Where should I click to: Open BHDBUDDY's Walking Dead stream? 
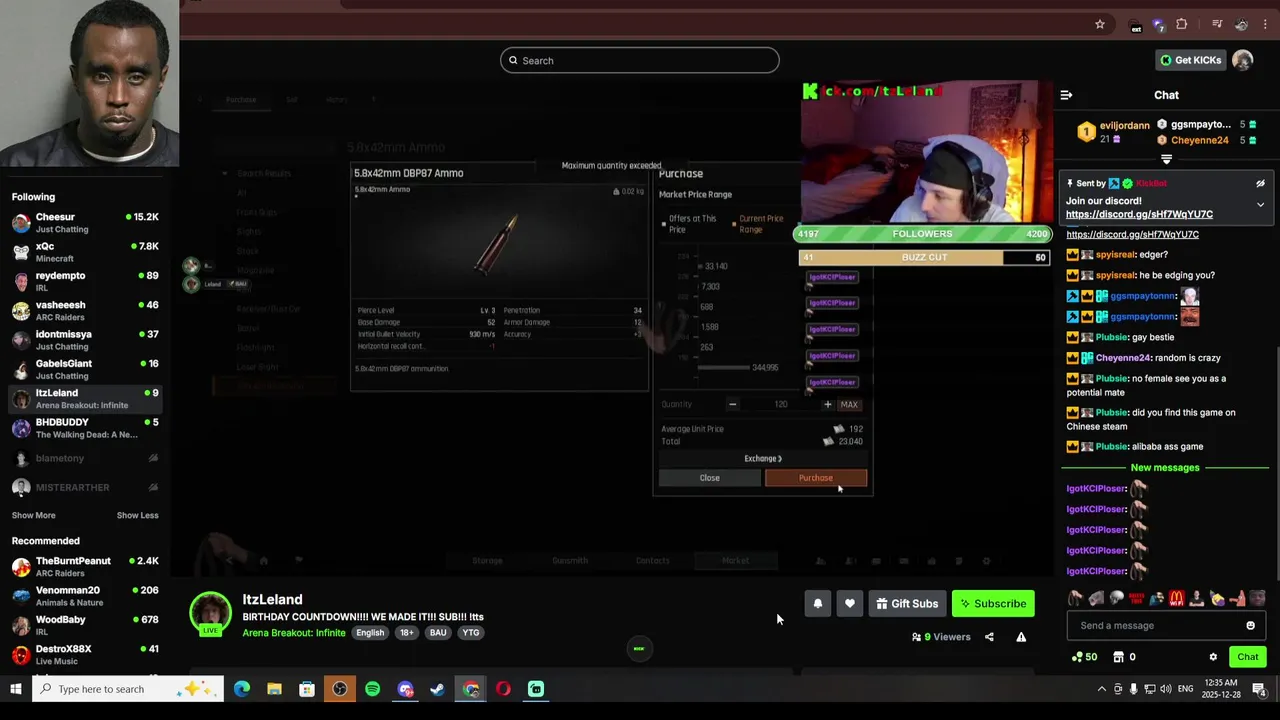(85, 428)
